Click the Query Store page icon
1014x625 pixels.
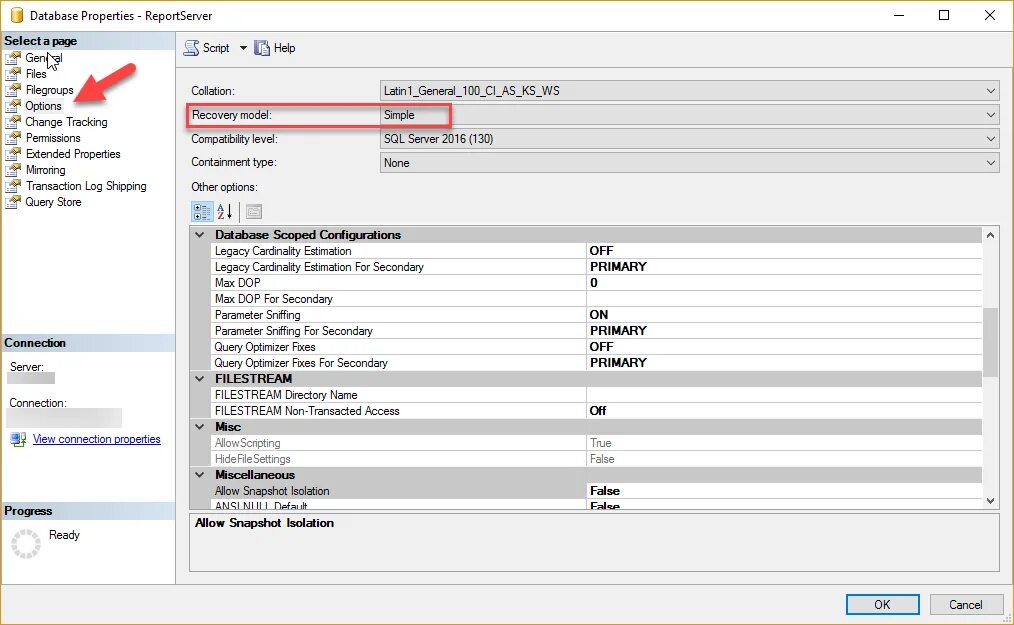[13, 202]
